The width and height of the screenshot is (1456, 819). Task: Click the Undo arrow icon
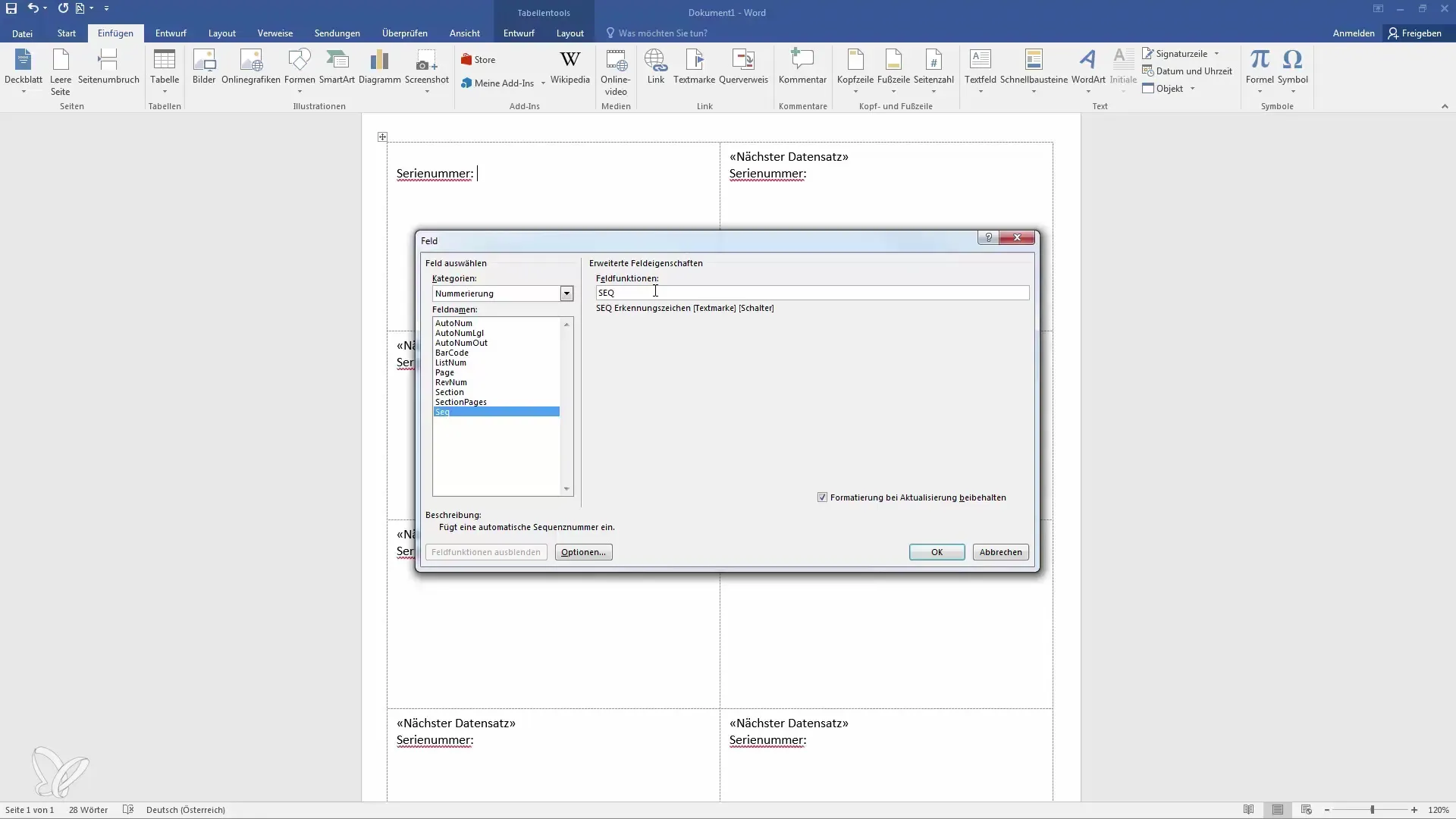click(x=33, y=8)
